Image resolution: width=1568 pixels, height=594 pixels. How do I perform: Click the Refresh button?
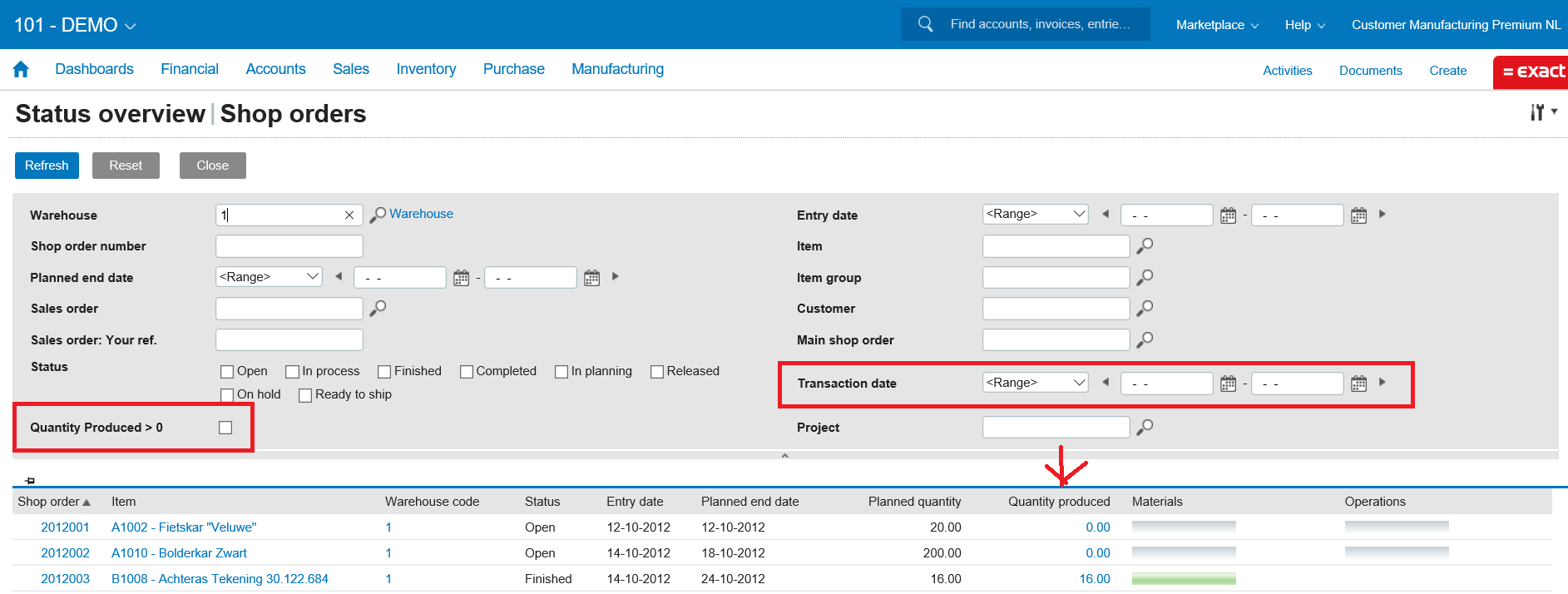coord(47,166)
